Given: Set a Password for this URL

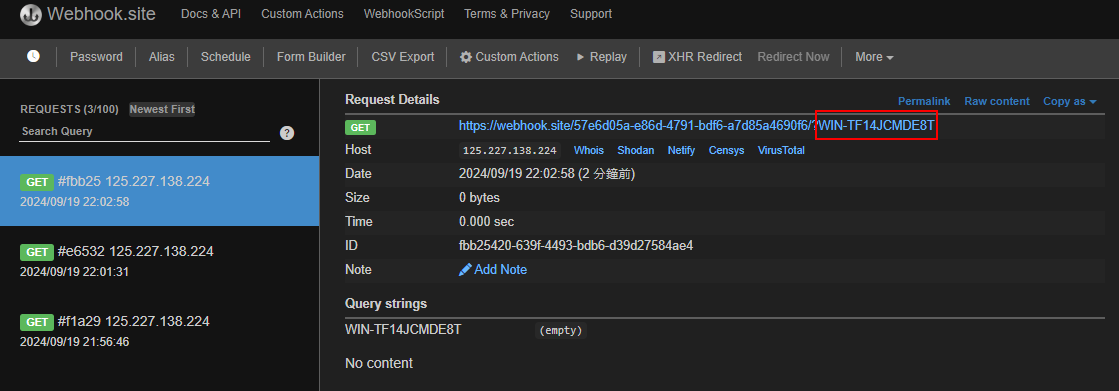Looking at the screenshot, I should click(96, 57).
